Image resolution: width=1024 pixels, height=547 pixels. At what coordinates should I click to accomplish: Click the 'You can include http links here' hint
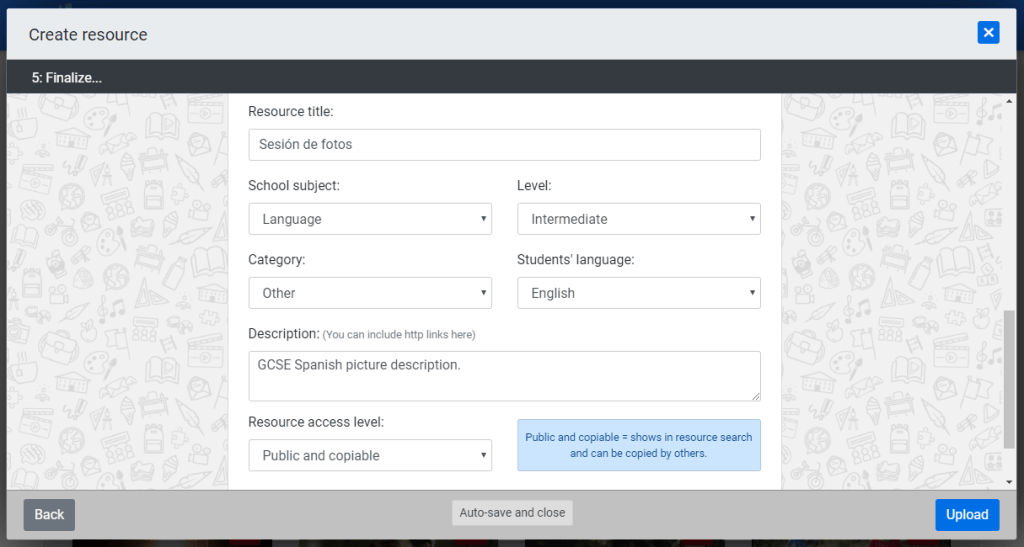coord(399,334)
